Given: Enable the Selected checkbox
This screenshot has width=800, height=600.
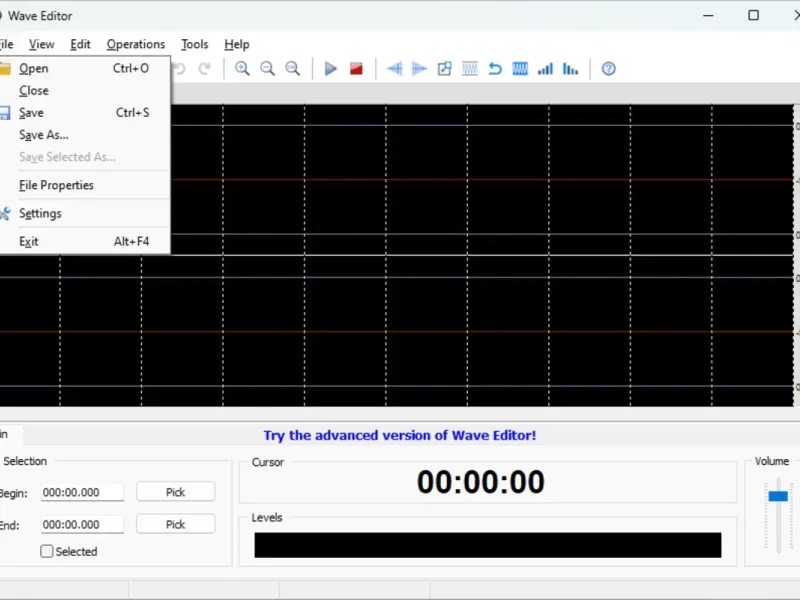Looking at the screenshot, I should [x=47, y=551].
